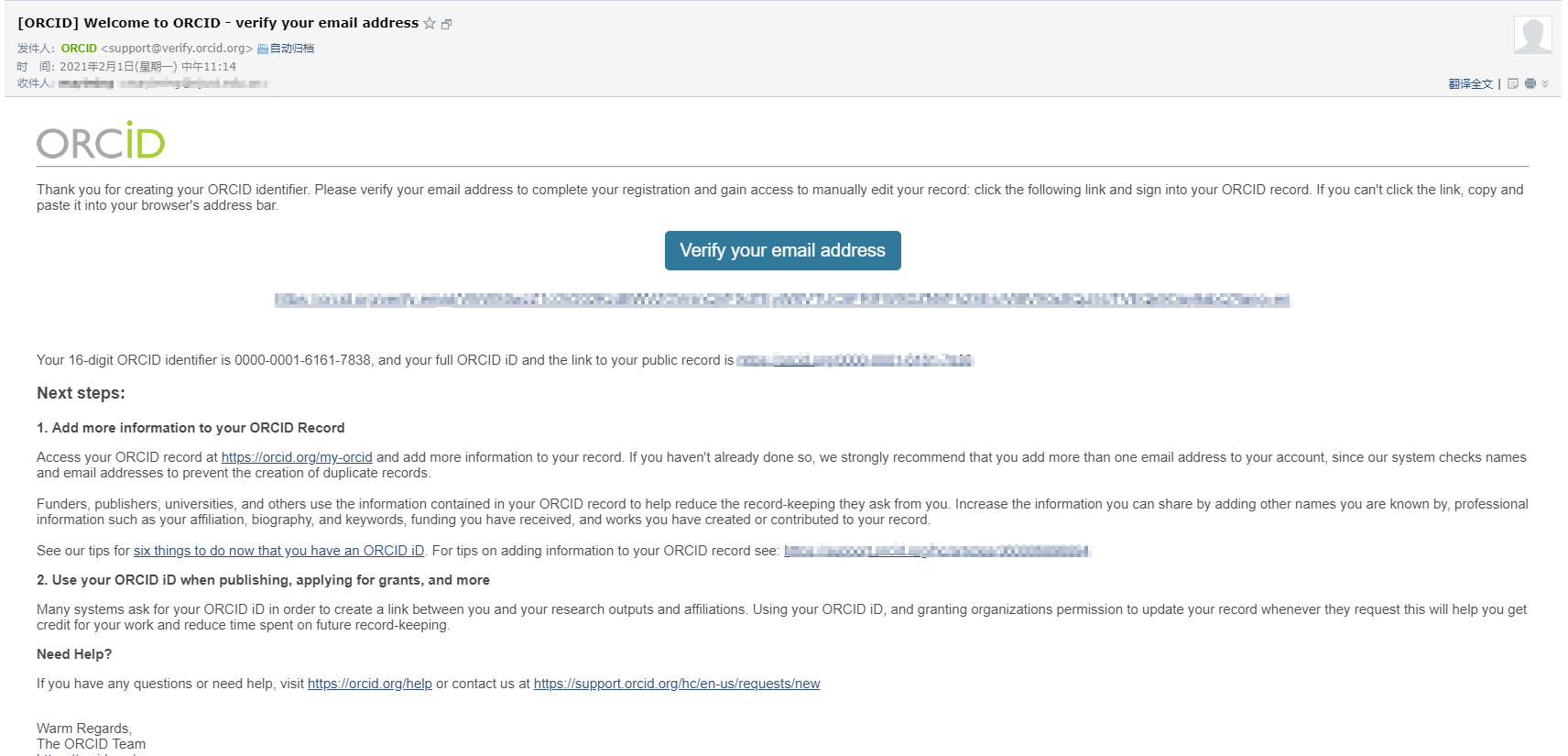Open email in new window icon

(x=447, y=25)
